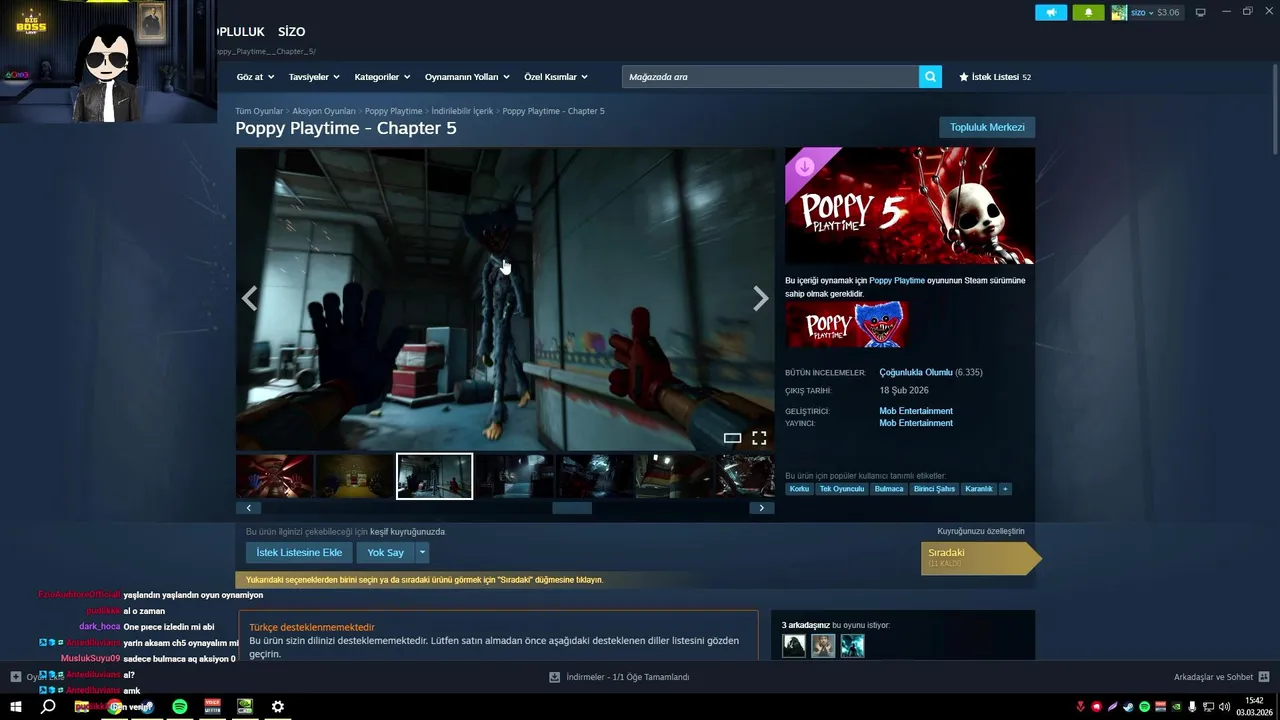The width and height of the screenshot is (1280, 720).
Task: Open the Poppy Playtime base game image
Action: [847, 324]
